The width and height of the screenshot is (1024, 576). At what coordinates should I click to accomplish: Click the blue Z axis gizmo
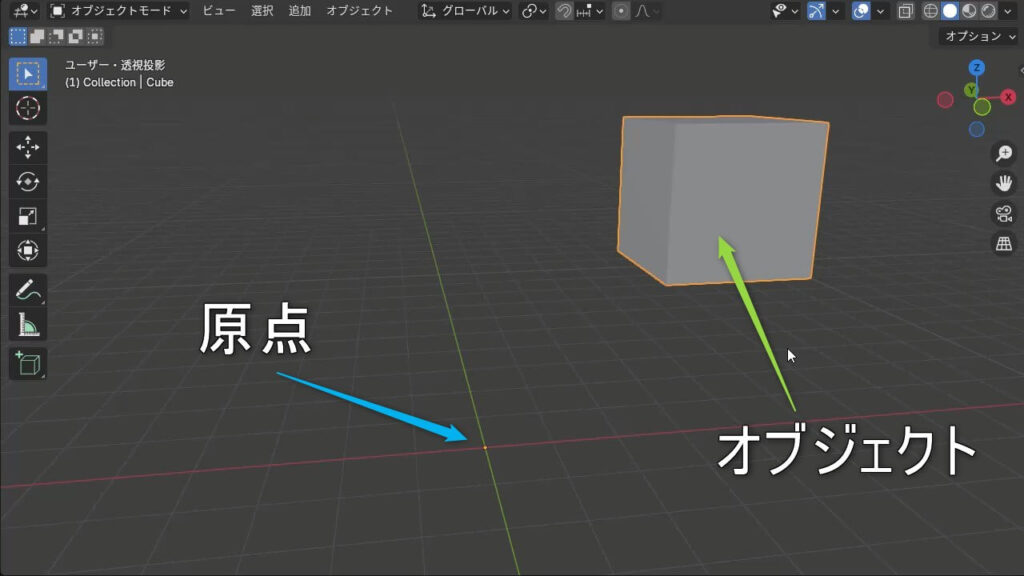coord(977,68)
